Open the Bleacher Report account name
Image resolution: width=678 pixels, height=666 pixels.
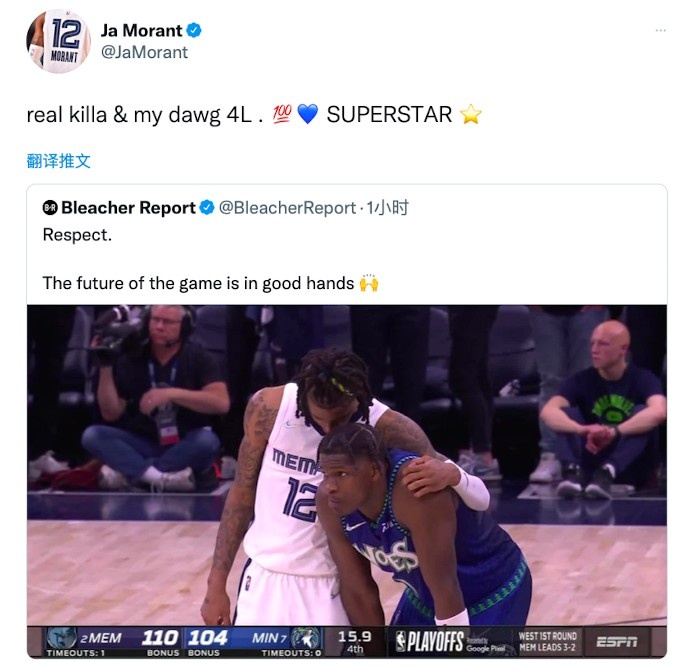(x=128, y=208)
